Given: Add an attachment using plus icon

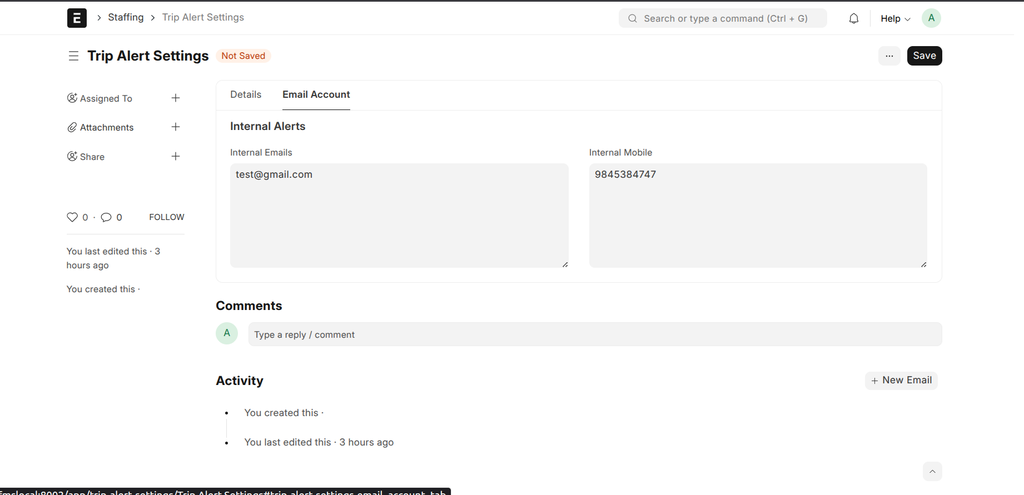Looking at the screenshot, I should tap(176, 127).
